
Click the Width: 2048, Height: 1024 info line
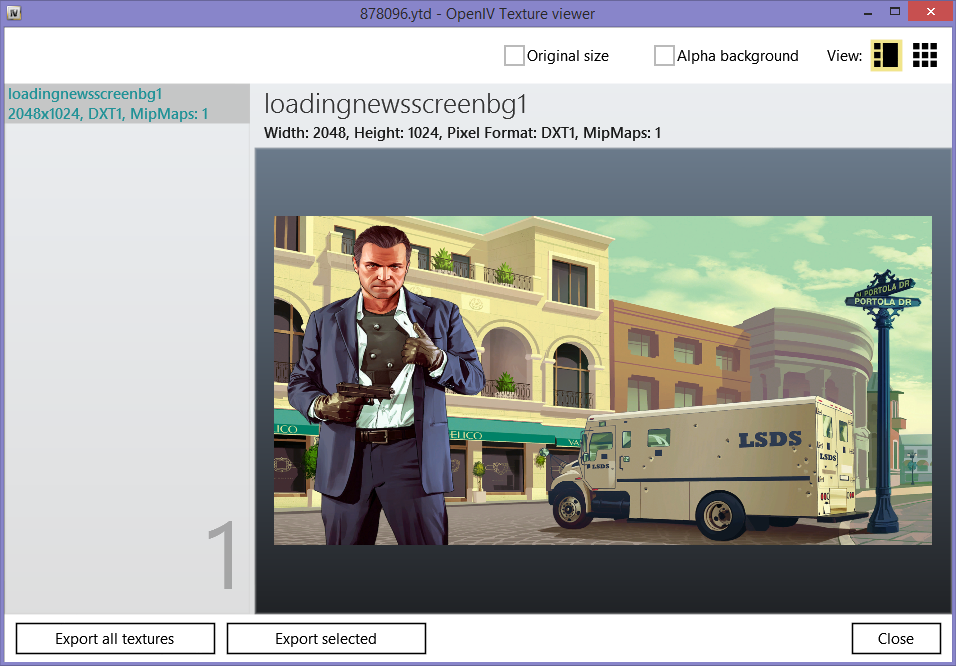click(x=463, y=132)
